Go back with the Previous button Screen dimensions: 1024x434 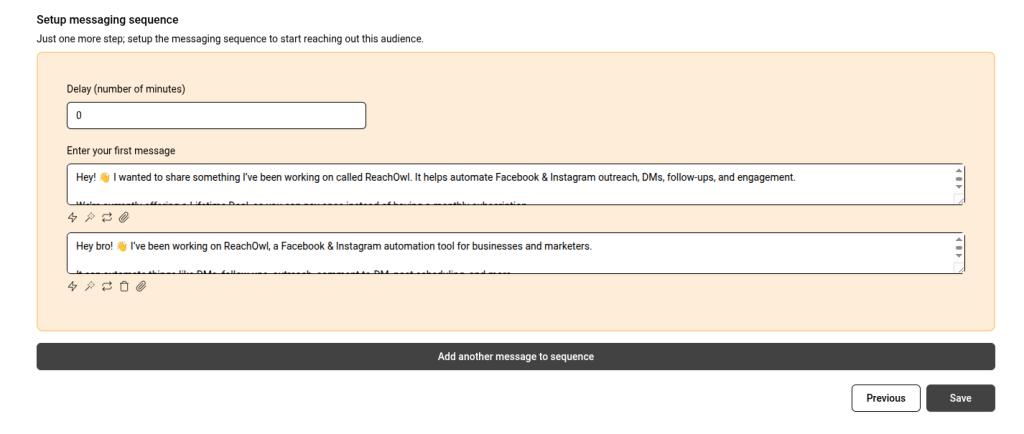click(886, 398)
